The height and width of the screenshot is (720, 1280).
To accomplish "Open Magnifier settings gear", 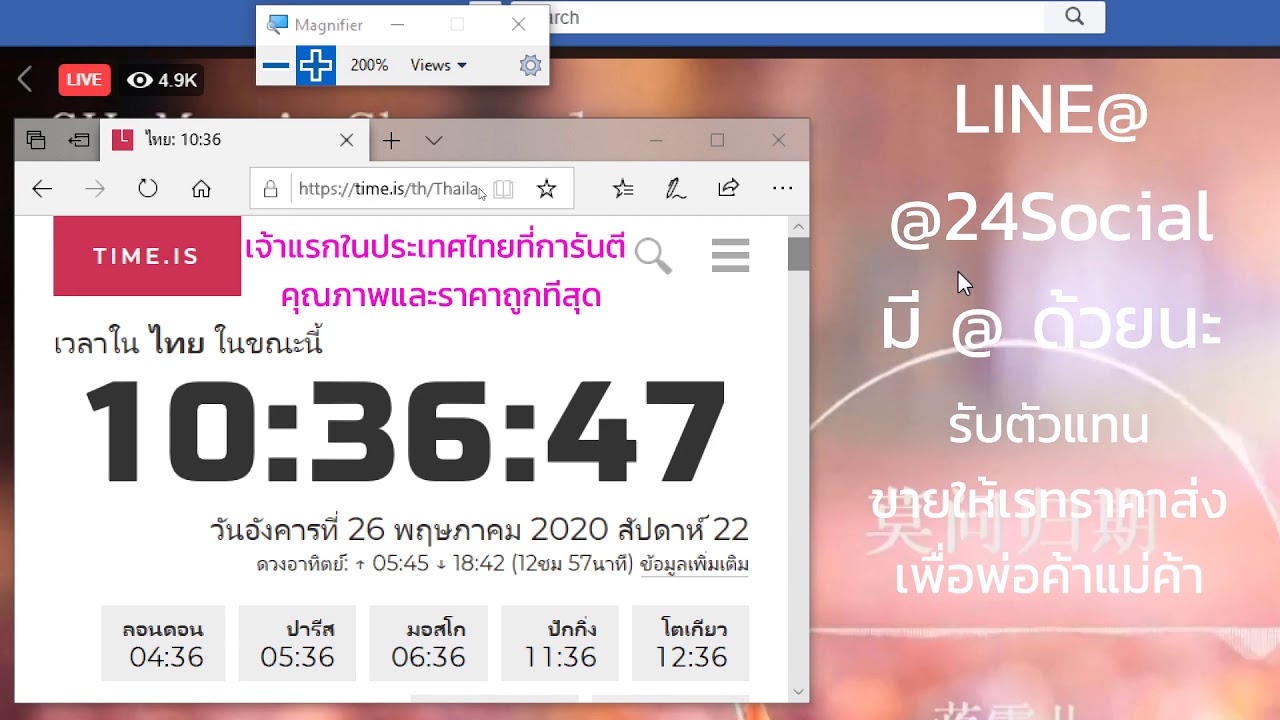I will coord(530,66).
